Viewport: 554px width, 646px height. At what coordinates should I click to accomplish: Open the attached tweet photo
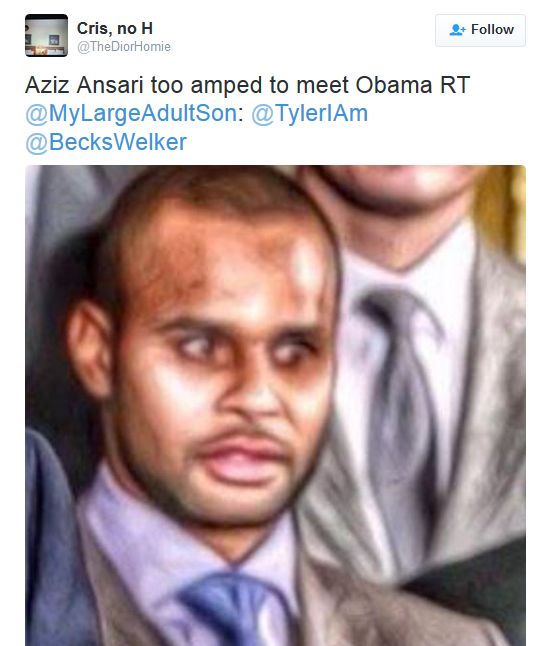tap(275, 405)
